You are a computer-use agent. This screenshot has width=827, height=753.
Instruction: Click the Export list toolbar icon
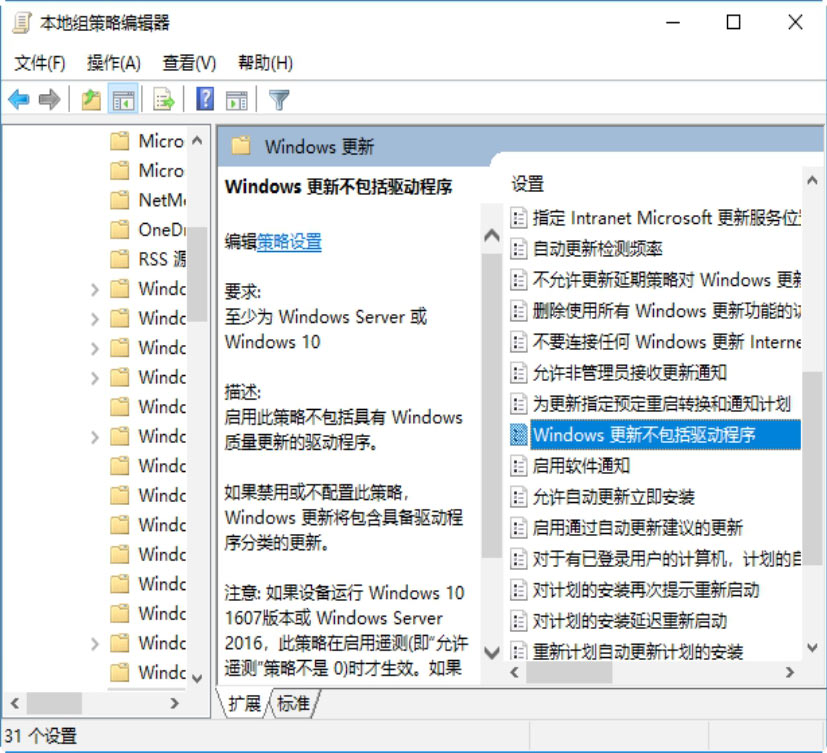click(164, 99)
